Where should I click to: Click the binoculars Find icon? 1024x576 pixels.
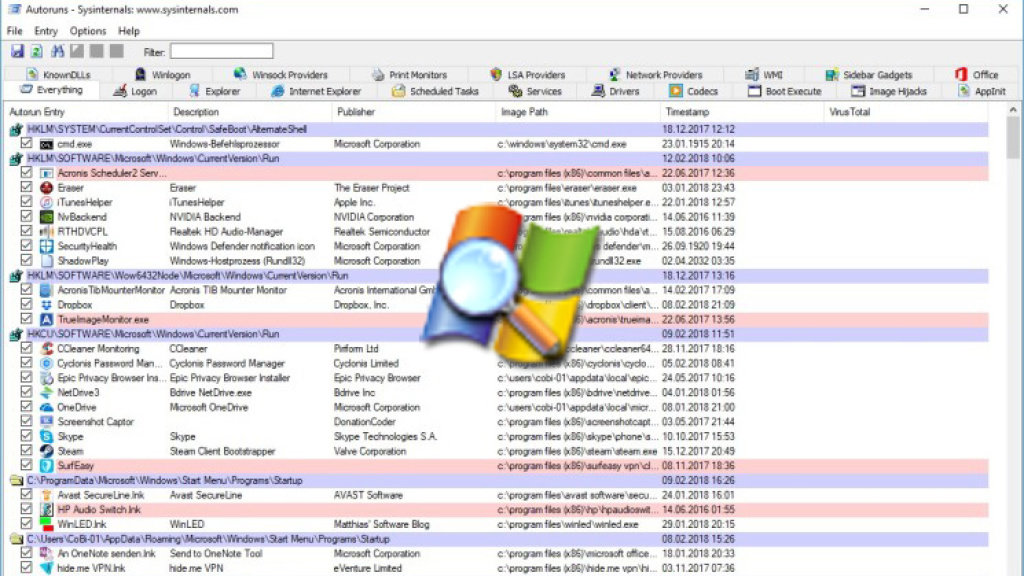click(58, 51)
